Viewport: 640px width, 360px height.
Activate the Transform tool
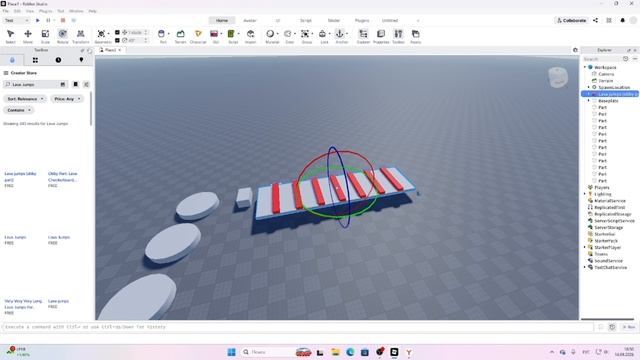click(x=80, y=36)
